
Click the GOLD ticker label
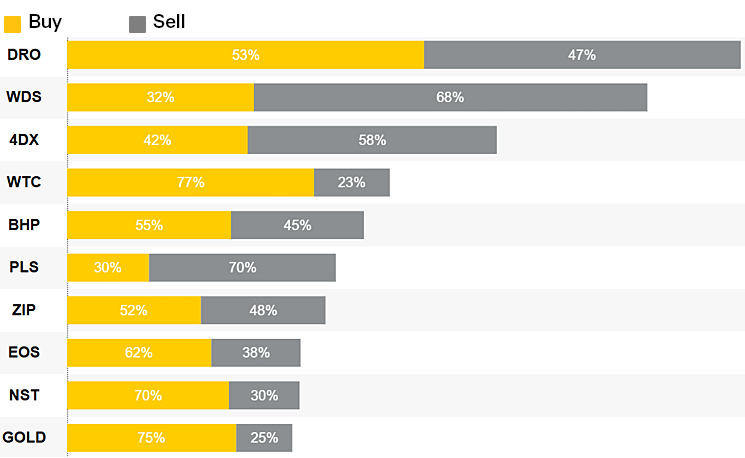point(23,437)
